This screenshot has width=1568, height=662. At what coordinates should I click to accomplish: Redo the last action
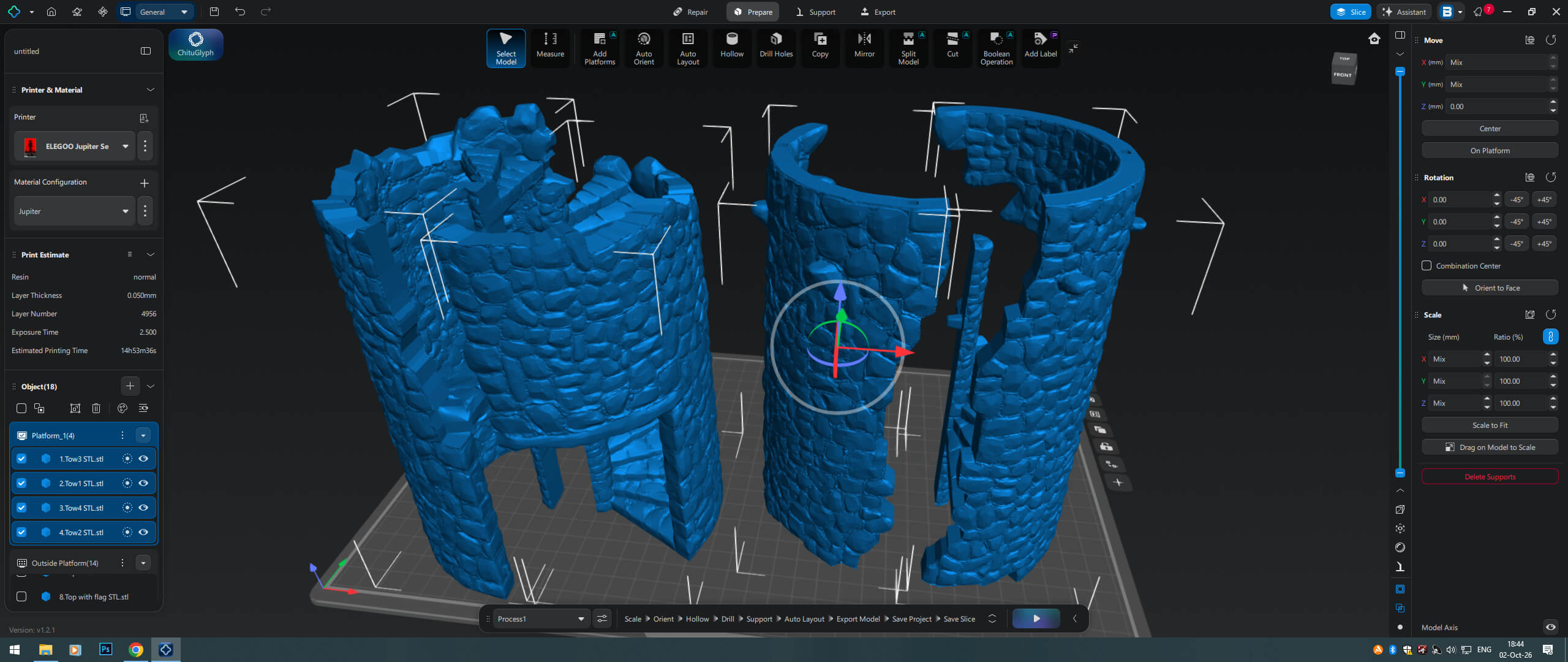coord(265,12)
